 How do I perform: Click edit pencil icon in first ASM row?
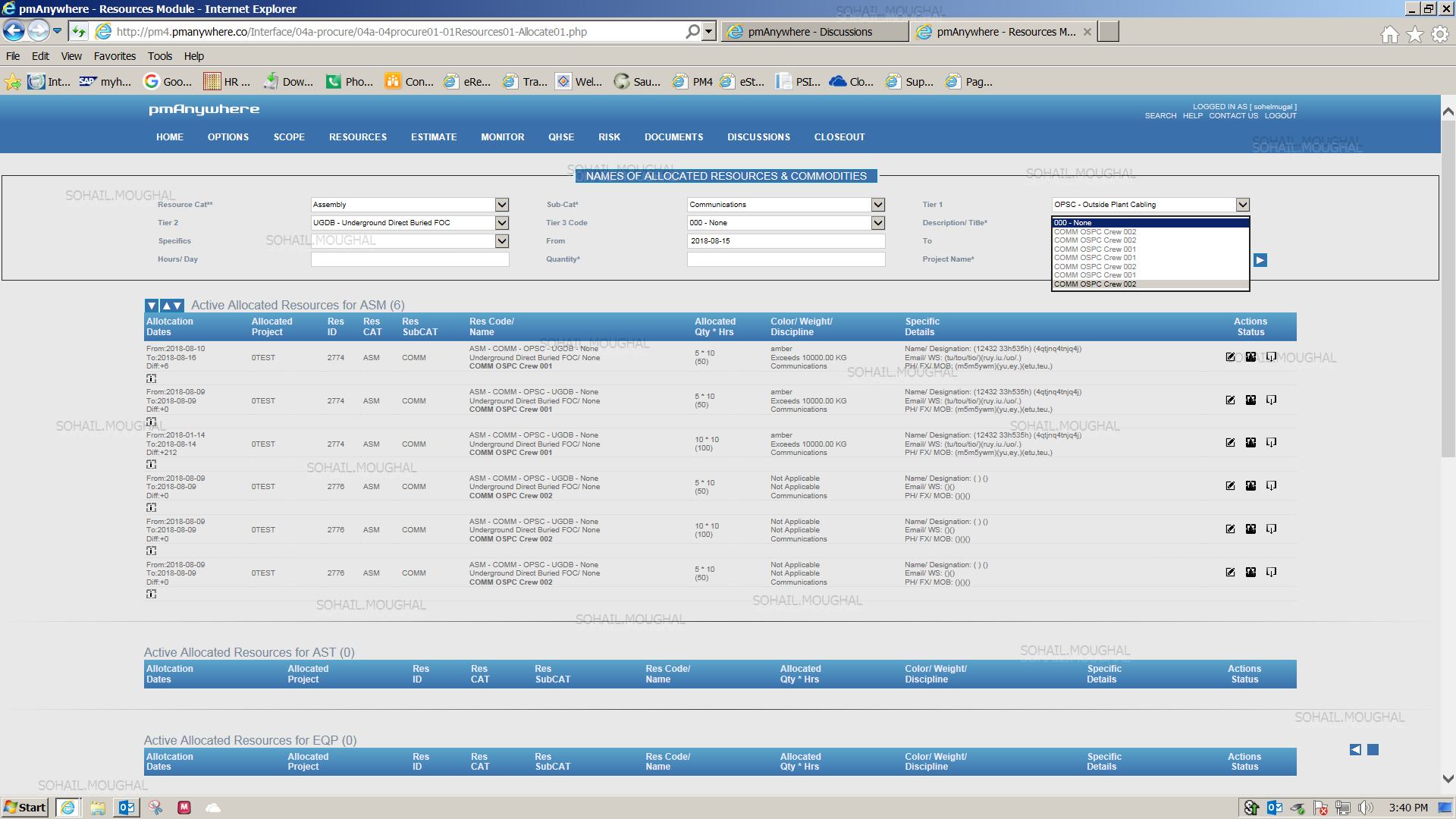tap(1230, 357)
